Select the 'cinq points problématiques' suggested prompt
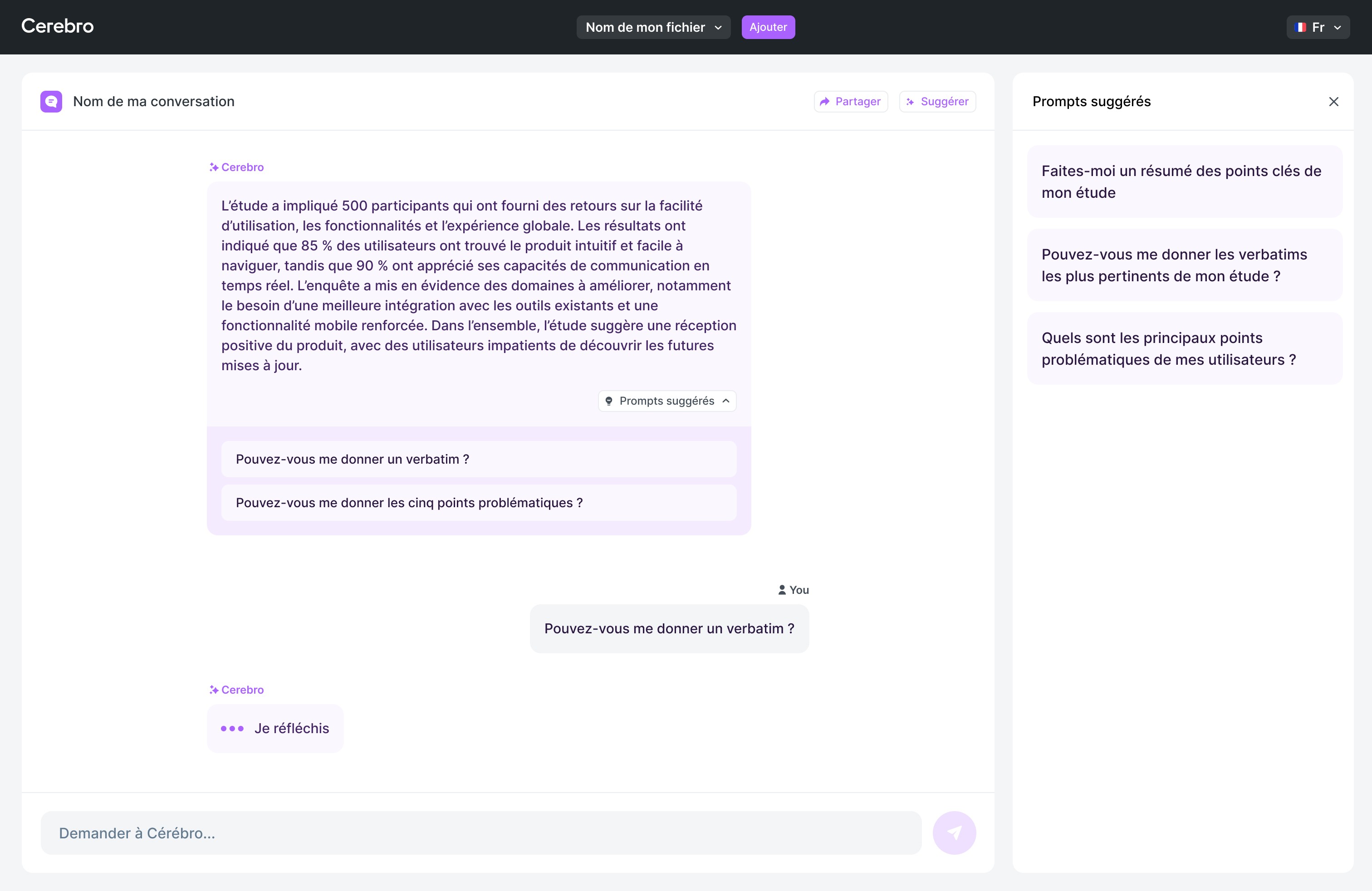This screenshot has height=891, width=1372. pos(479,503)
